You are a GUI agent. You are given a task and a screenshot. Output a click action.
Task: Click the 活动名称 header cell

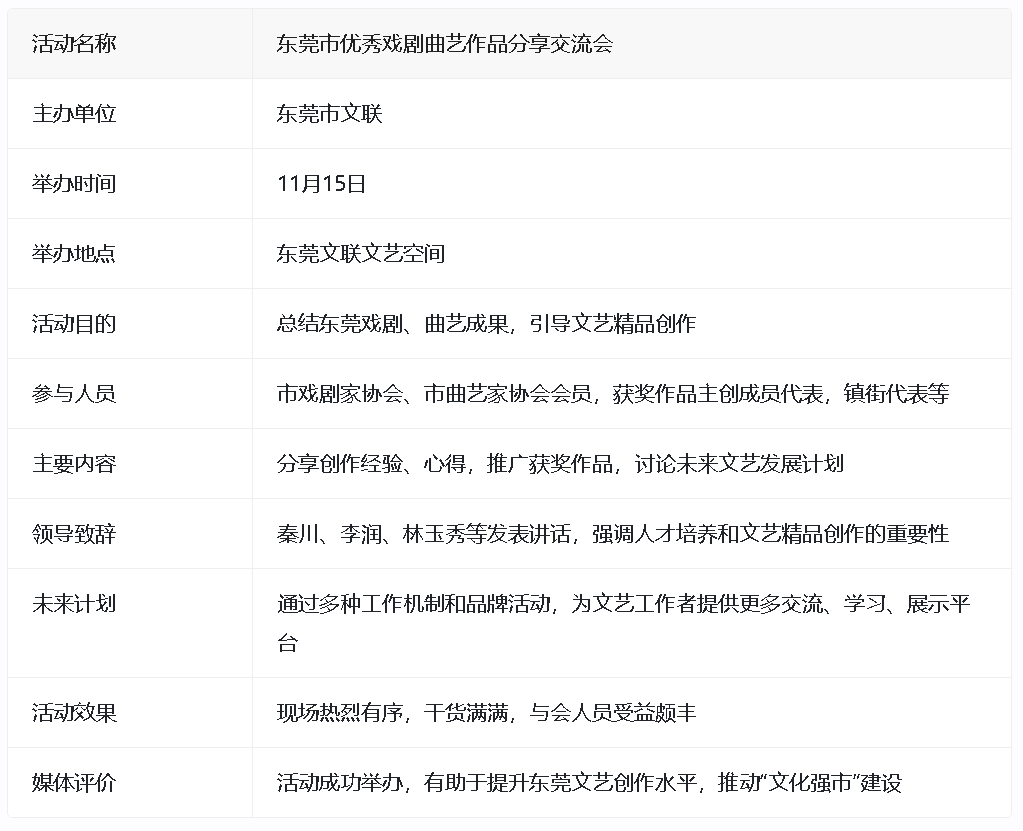(74, 44)
